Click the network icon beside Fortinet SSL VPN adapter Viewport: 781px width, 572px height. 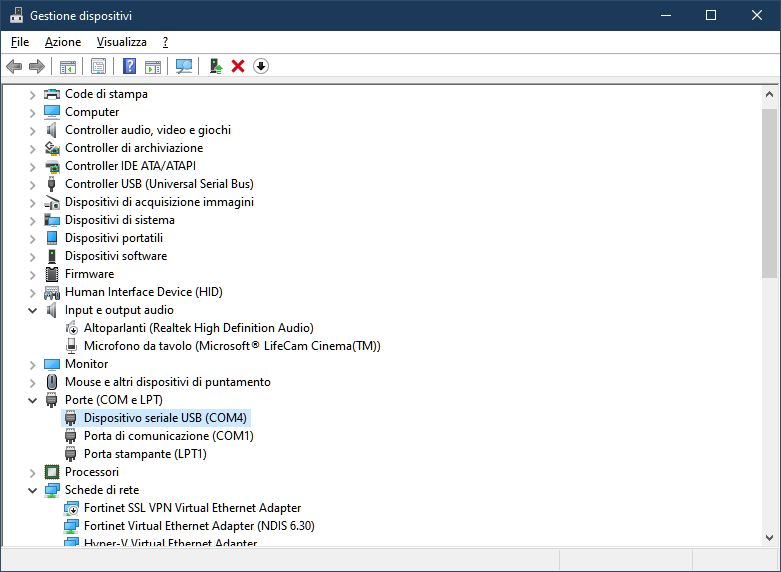pyautogui.click(x=71, y=508)
